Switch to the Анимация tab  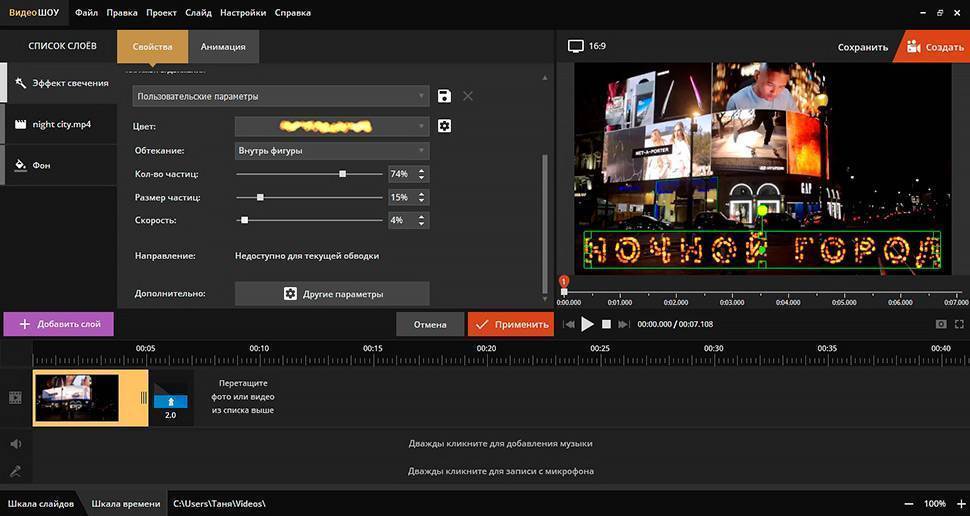click(x=223, y=47)
